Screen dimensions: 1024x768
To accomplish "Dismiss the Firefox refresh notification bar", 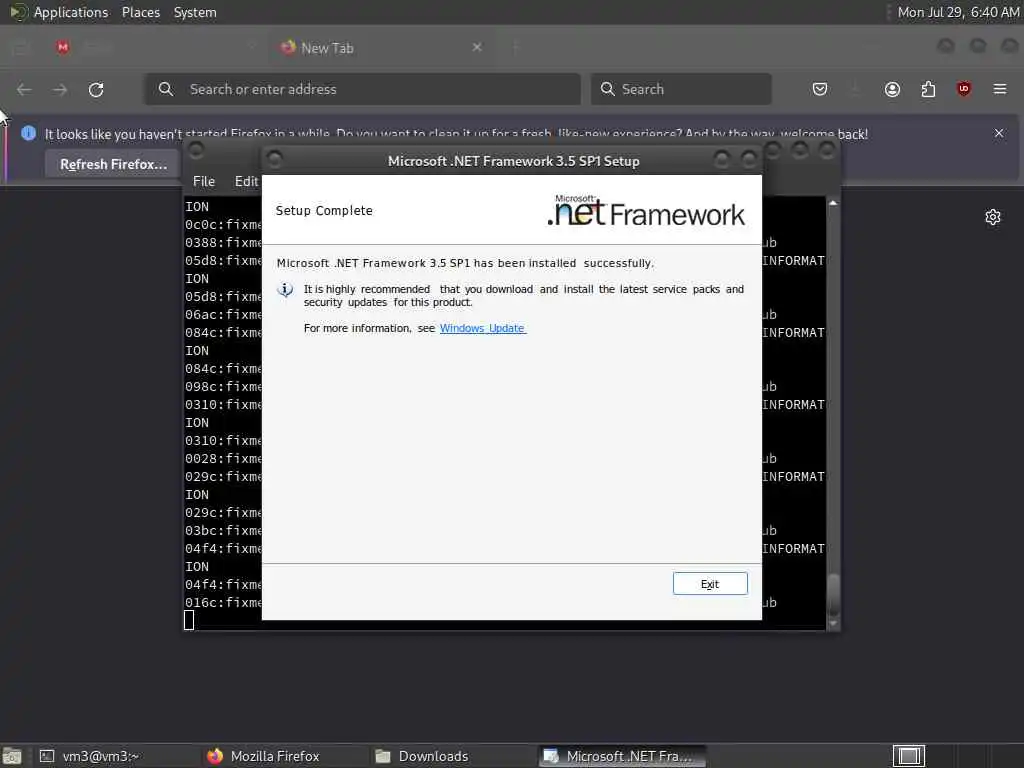I will 999,133.
